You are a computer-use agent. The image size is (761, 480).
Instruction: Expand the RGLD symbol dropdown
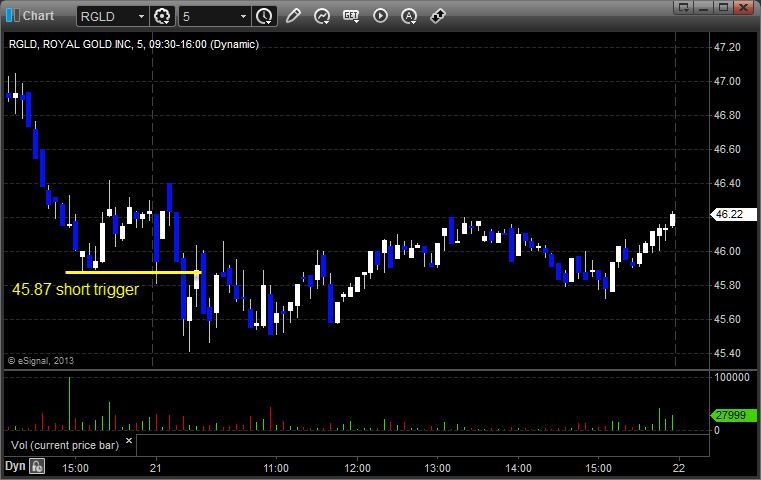(141, 17)
